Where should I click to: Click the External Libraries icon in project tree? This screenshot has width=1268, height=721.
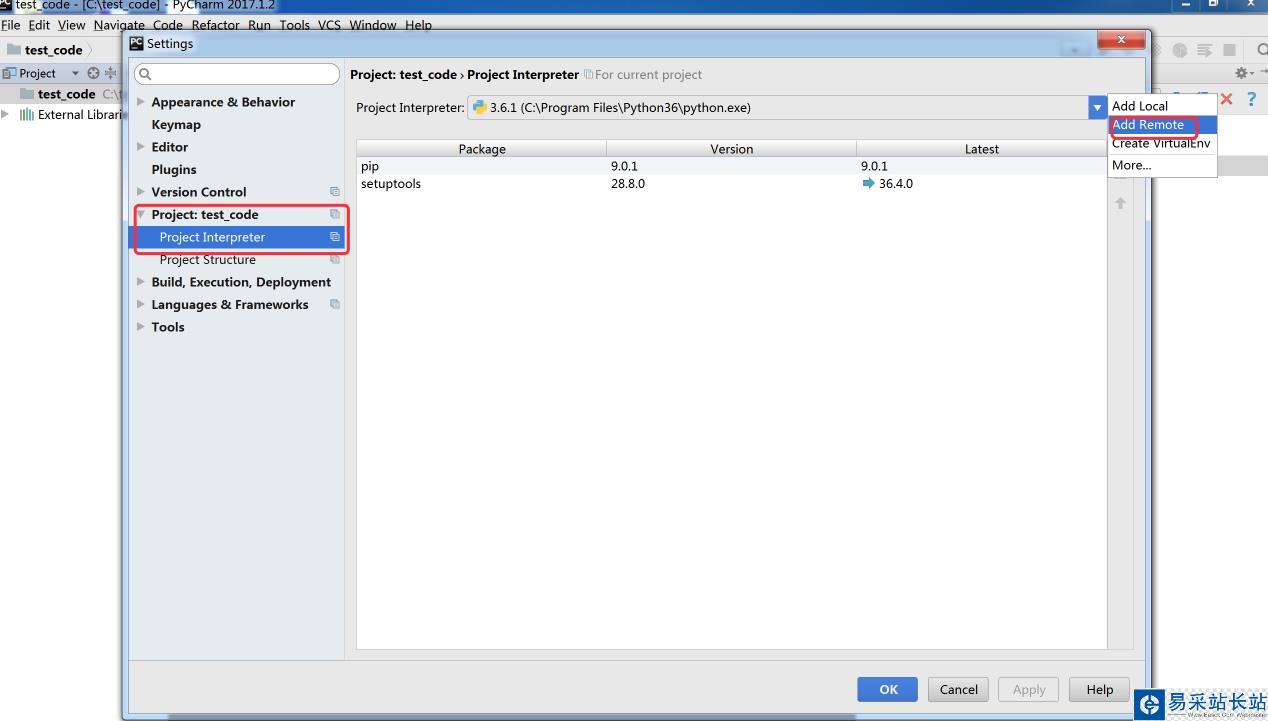(27, 114)
